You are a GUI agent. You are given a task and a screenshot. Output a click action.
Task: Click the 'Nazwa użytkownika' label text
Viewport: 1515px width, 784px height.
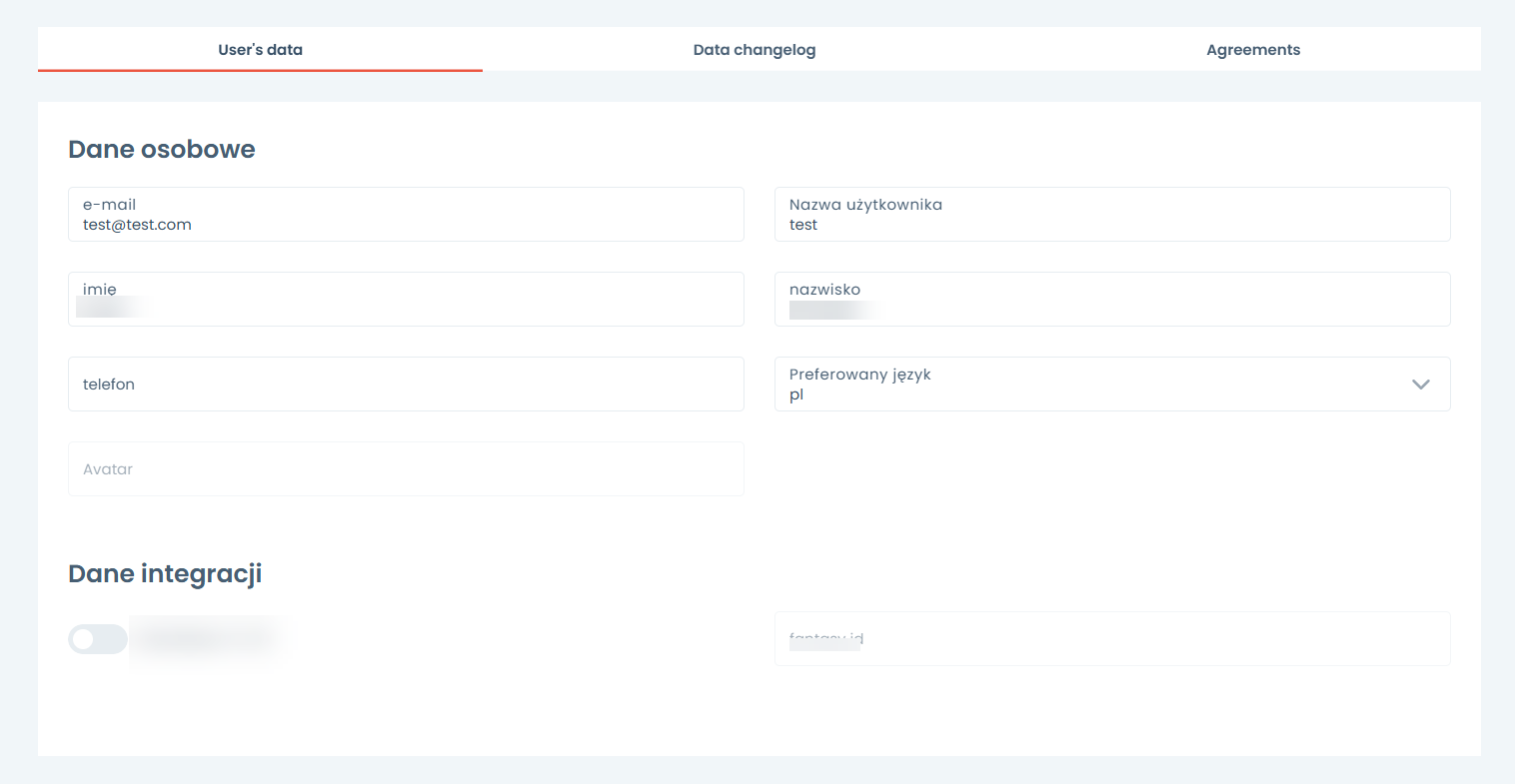pos(865,205)
